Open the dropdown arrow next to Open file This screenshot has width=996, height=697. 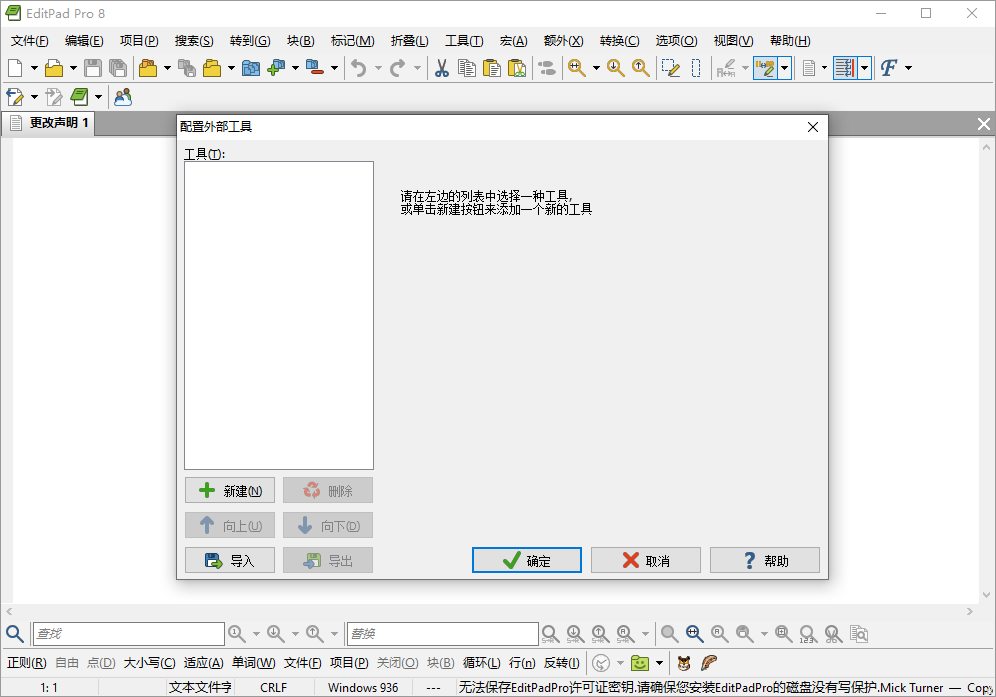tap(73, 68)
